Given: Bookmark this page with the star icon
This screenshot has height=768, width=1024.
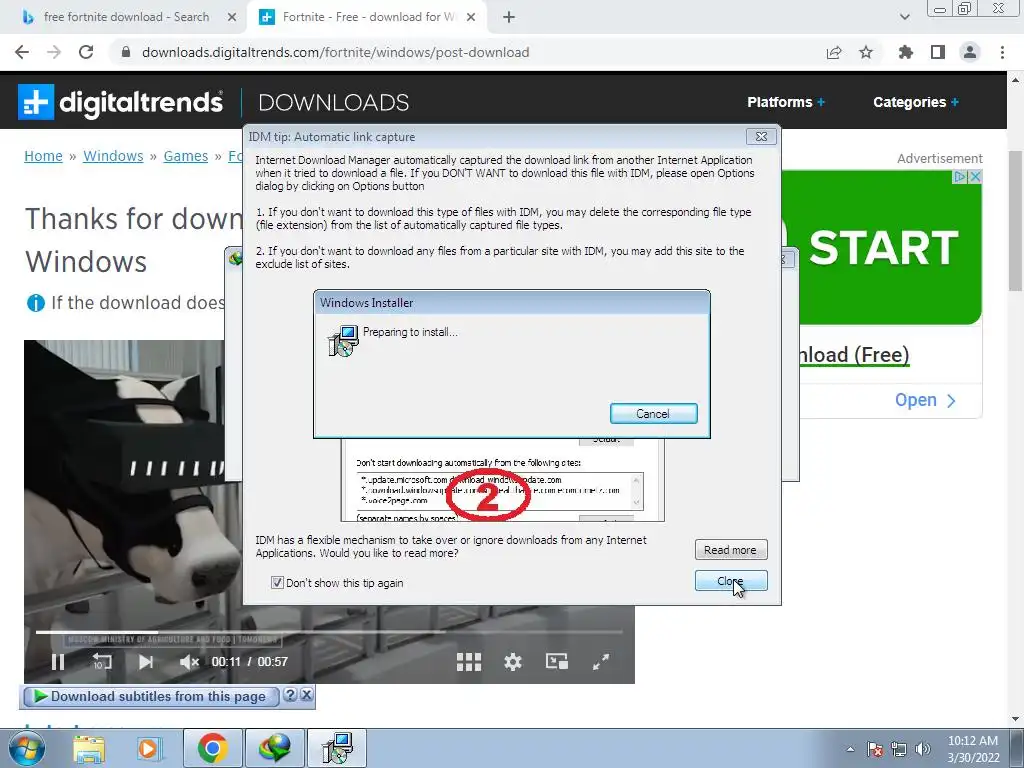Looking at the screenshot, I should pyautogui.click(x=866, y=52).
